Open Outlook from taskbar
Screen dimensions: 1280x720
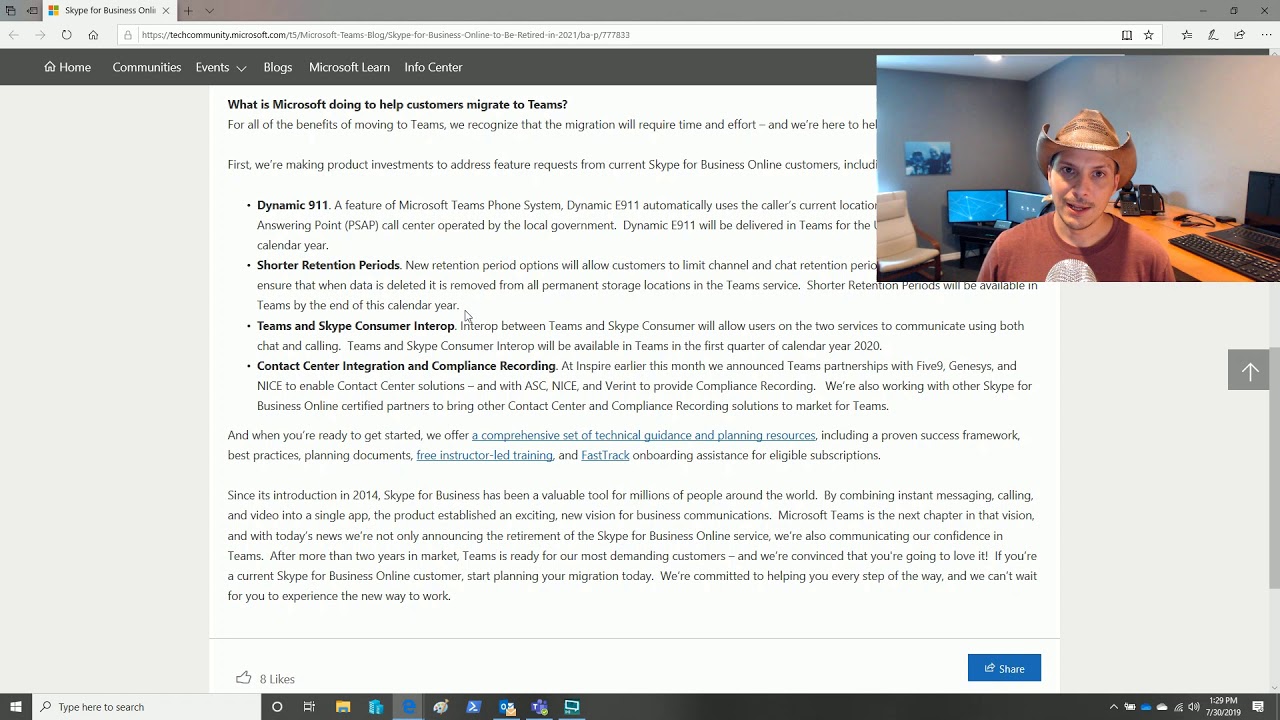click(x=507, y=707)
